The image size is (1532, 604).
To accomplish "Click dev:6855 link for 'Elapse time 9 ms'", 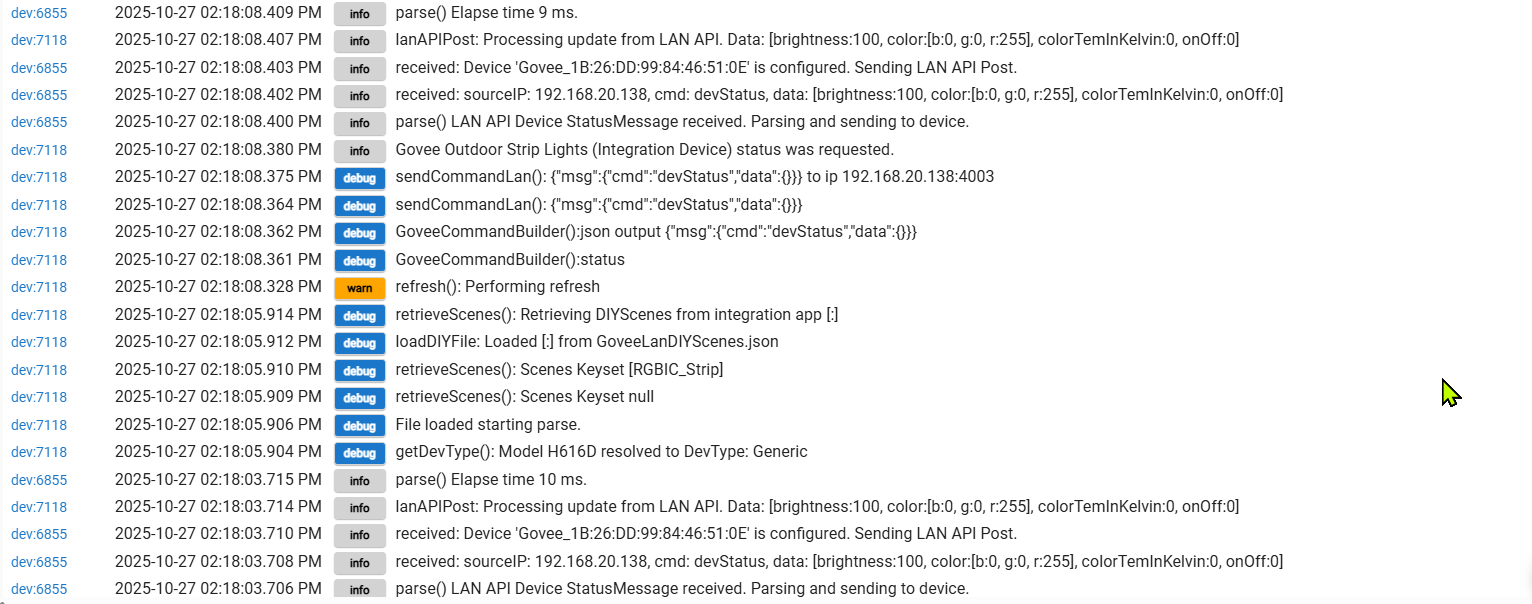I will [x=39, y=13].
